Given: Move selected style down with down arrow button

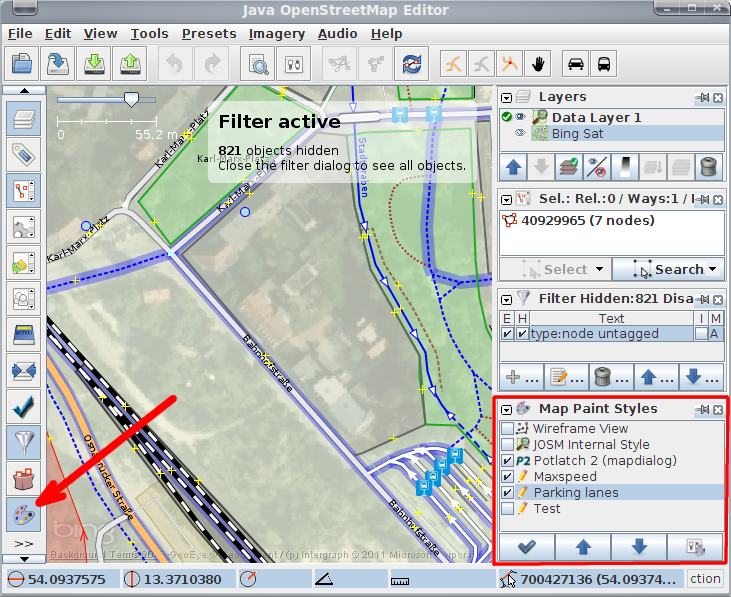Looking at the screenshot, I should [639, 546].
